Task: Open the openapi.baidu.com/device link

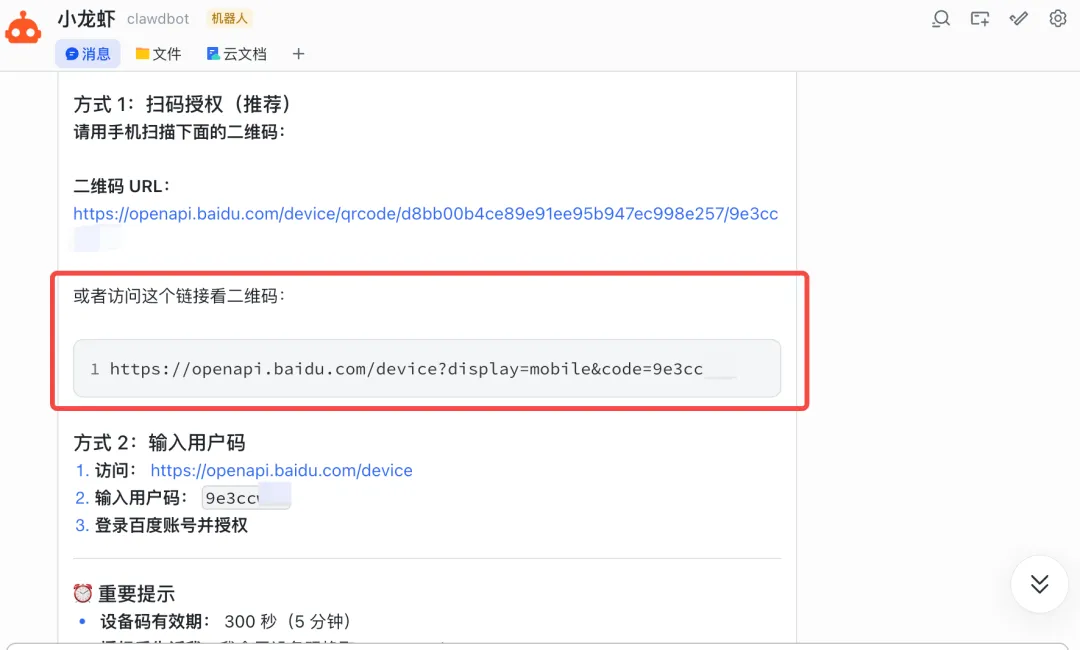Action: coord(282,470)
